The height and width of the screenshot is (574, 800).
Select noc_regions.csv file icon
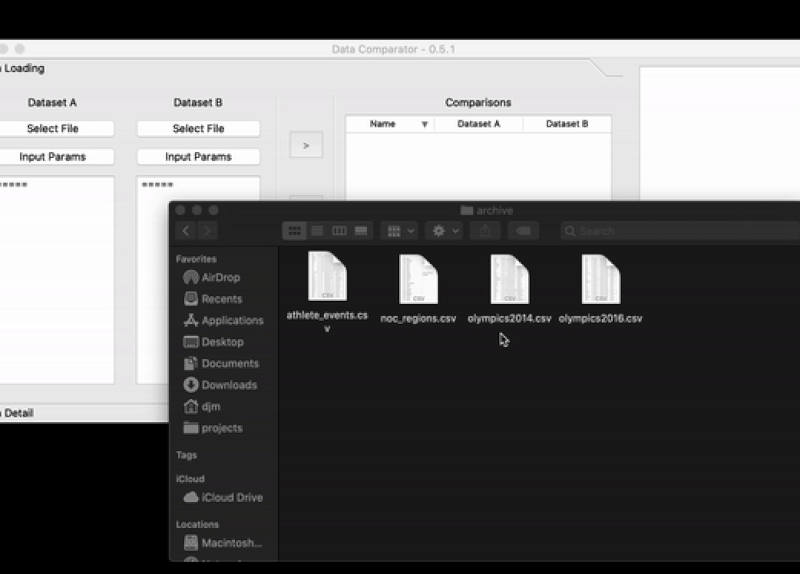tap(418, 279)
